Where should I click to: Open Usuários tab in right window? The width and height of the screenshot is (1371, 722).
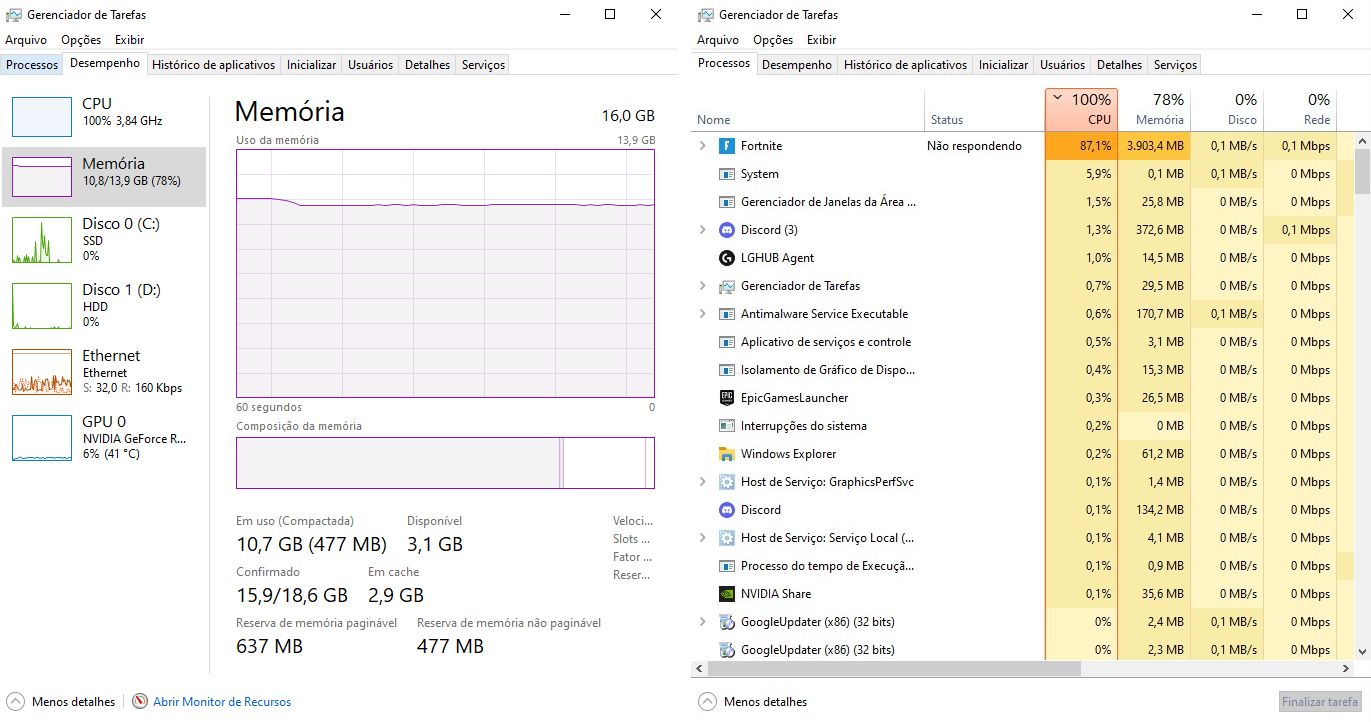tap(1062, 65)
